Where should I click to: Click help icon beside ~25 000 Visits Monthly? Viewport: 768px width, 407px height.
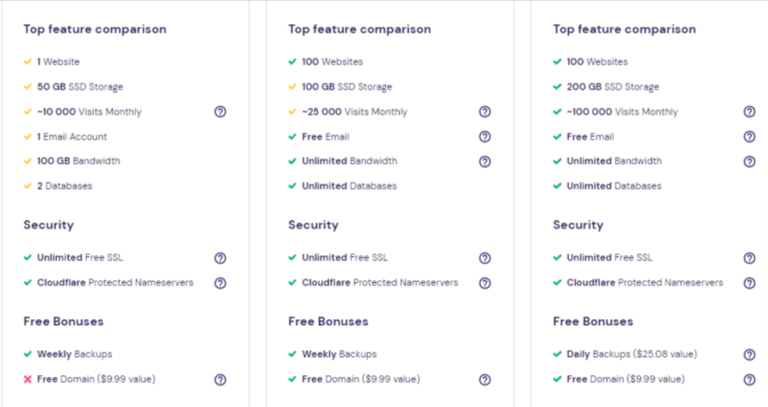[x=485, y=112]
